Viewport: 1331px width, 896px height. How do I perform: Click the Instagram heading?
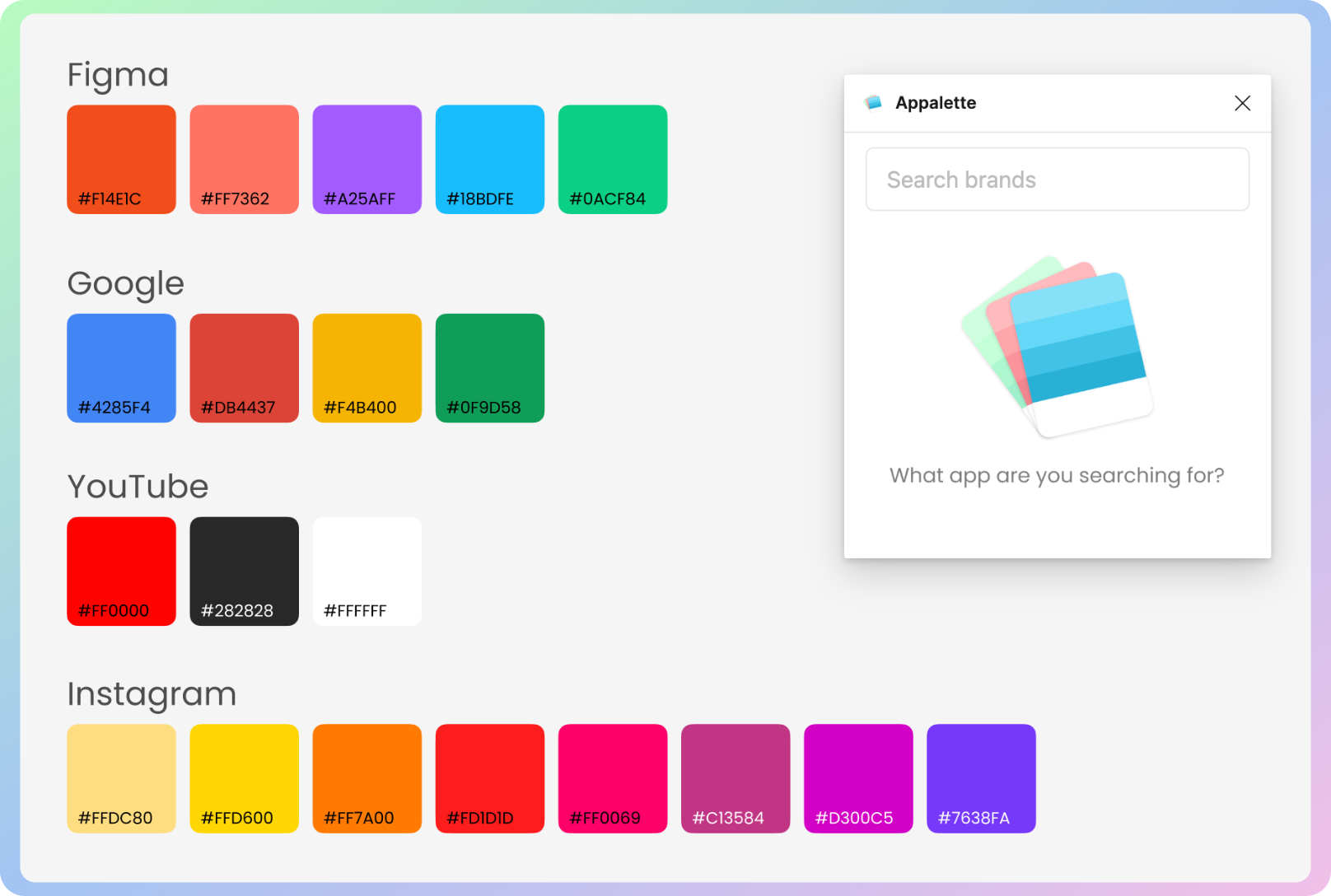pos(152,695)
